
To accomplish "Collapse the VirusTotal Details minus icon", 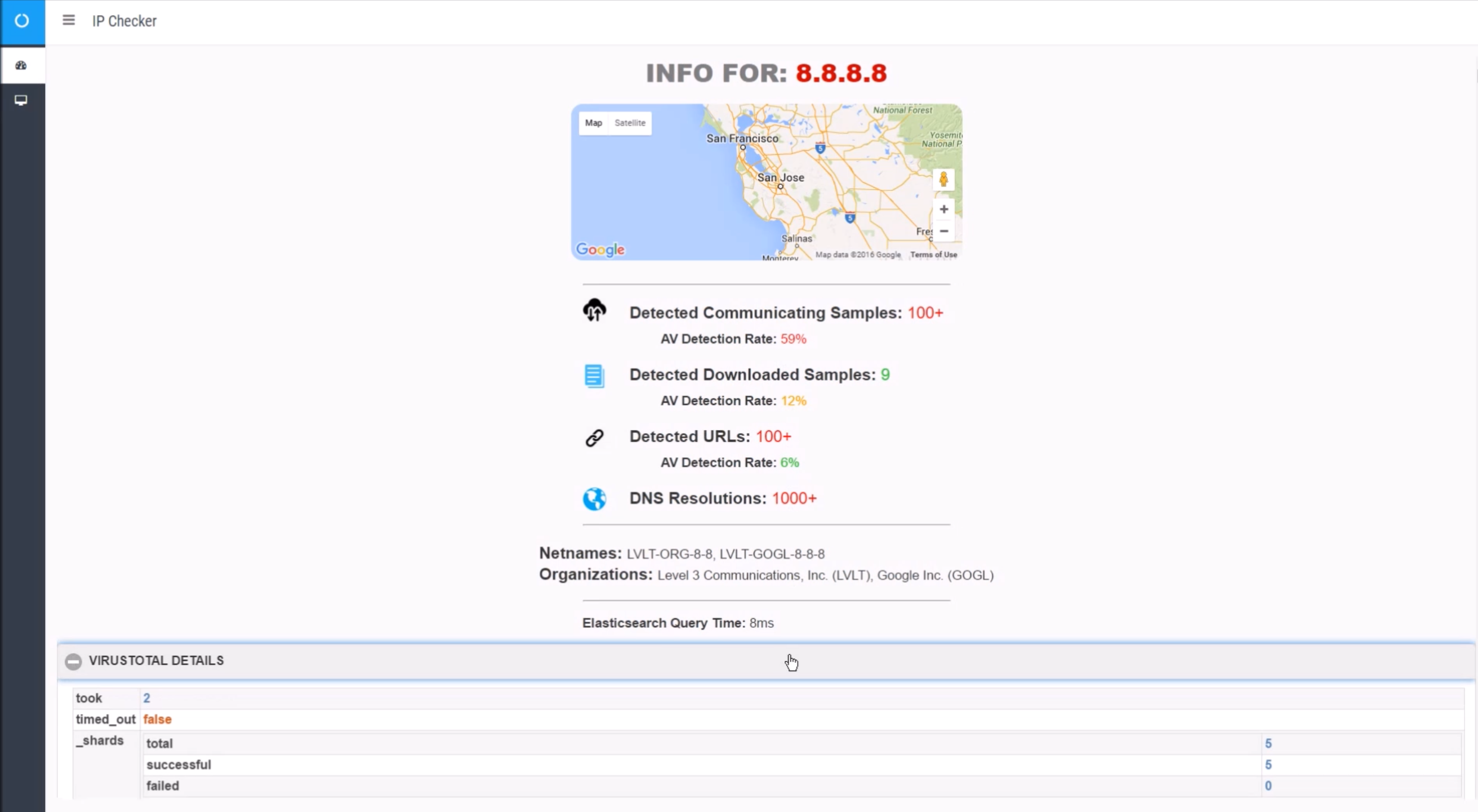I will [x=73, y=662].
